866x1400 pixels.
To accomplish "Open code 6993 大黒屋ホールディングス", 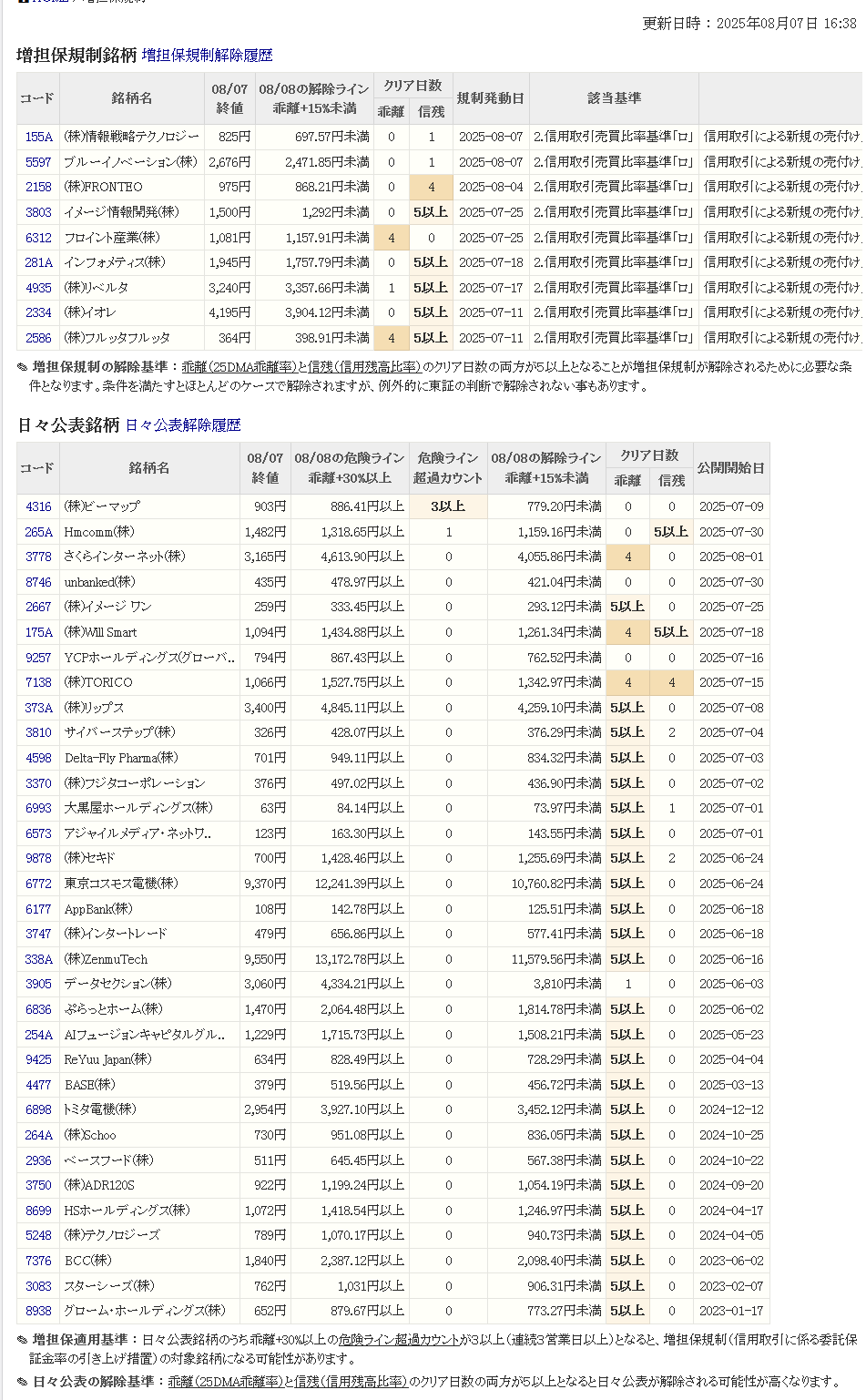I will [38, 808].
